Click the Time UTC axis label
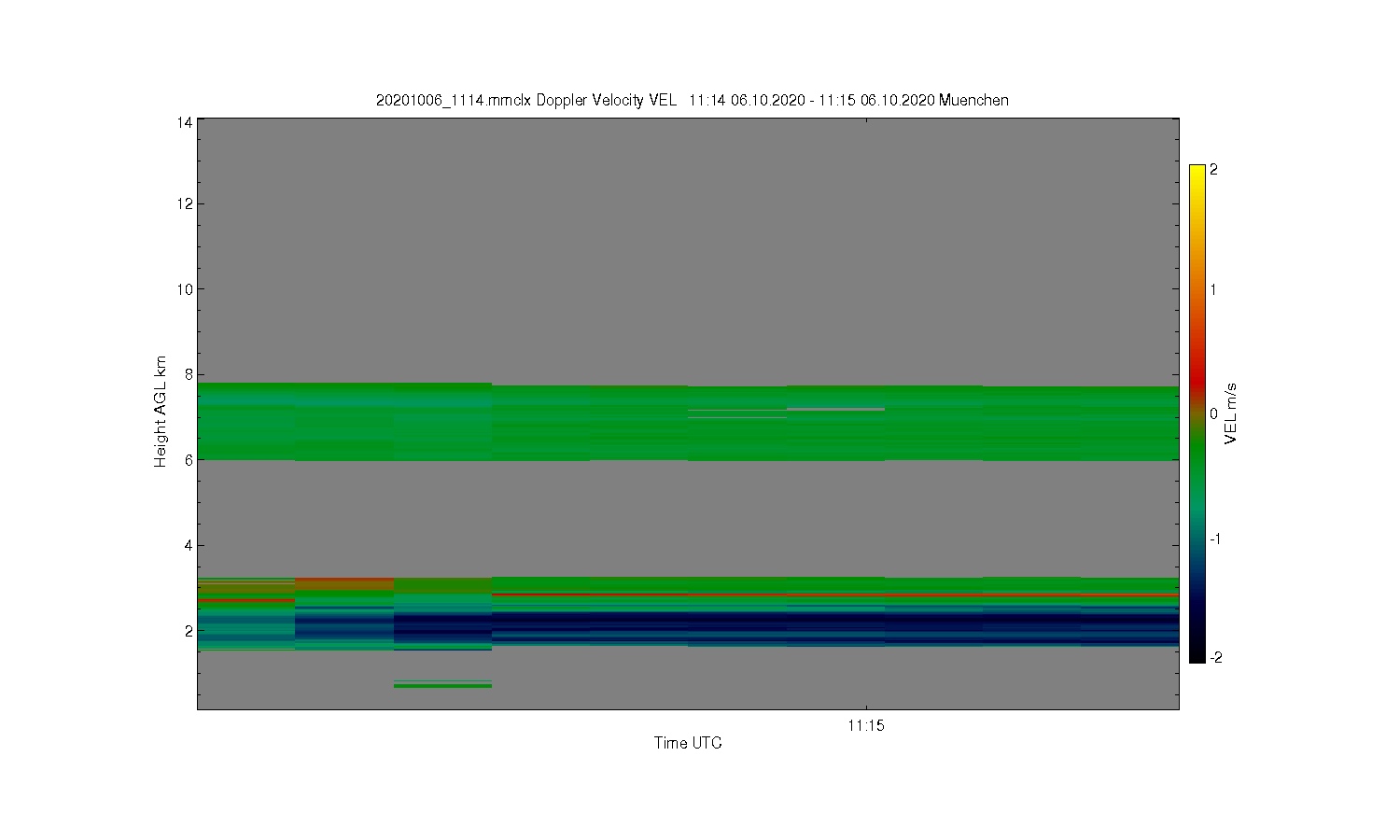The image size is (1400, 840). (x=688, y=743)
